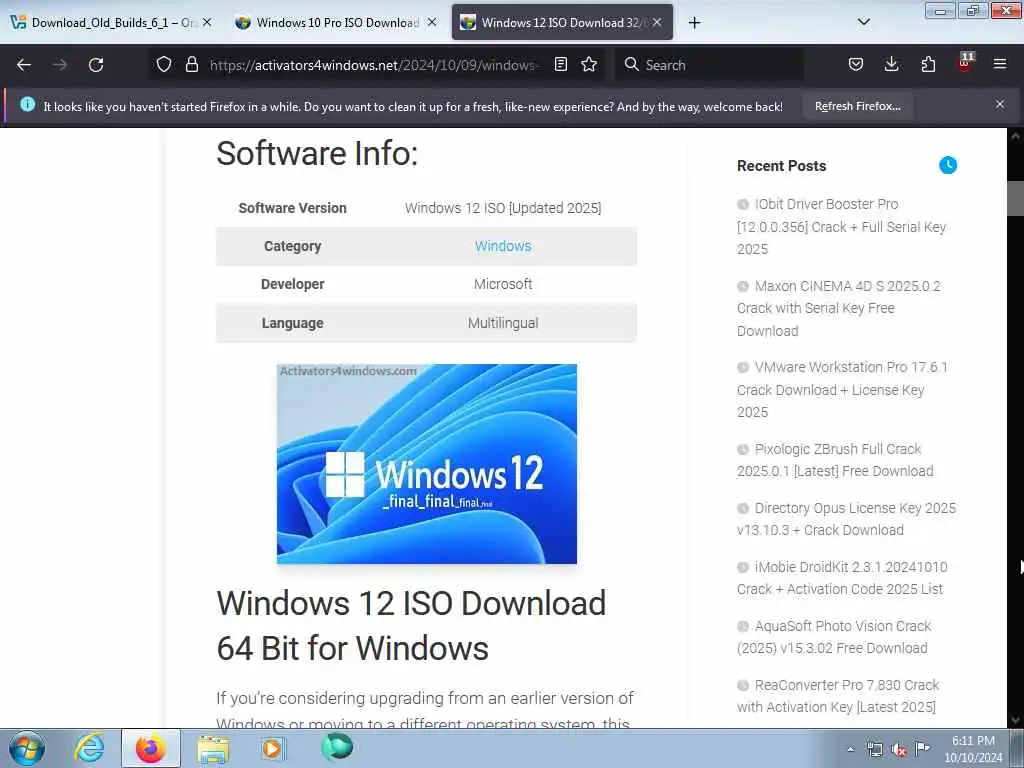Close the Windows 10 Pro ISO tab

(x=432, y=22)
